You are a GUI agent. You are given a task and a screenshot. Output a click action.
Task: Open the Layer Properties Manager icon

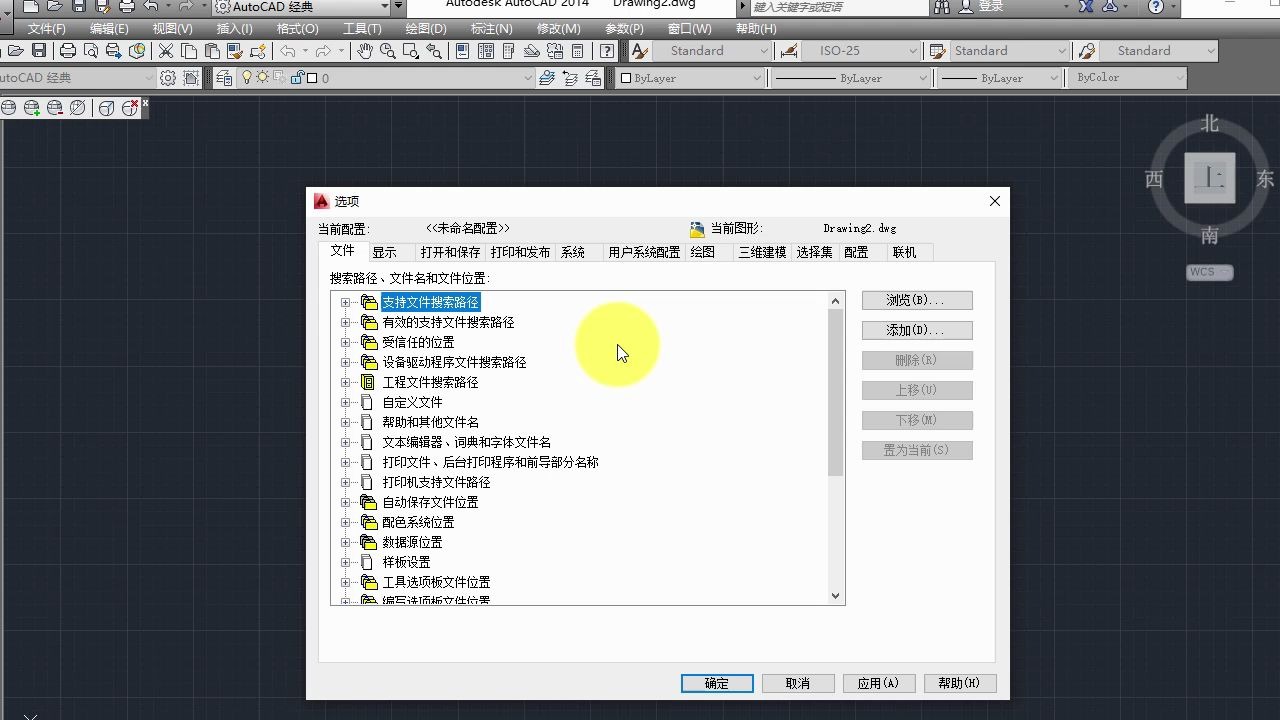pyautogui.click(x=223, y=78)
